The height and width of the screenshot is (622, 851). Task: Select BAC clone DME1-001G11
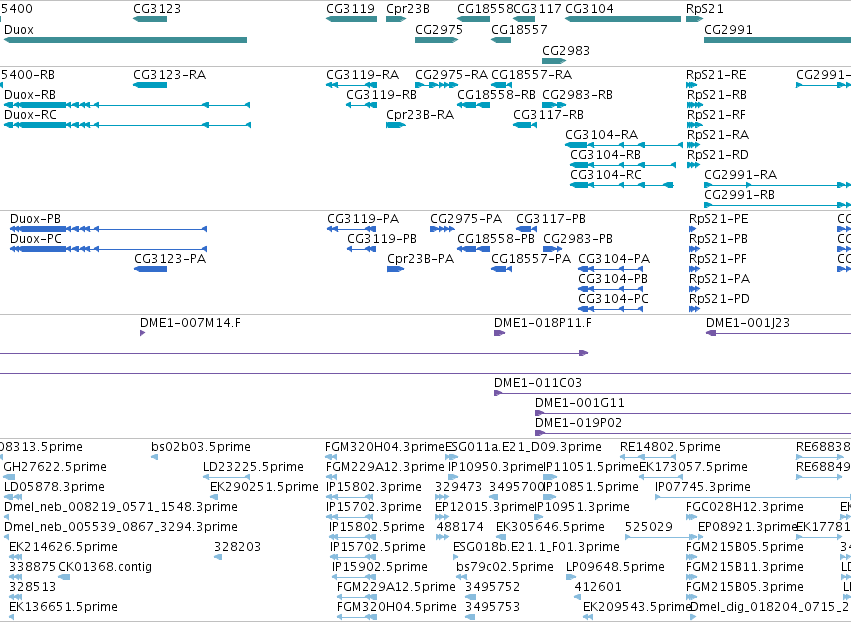tap(580, 403)
